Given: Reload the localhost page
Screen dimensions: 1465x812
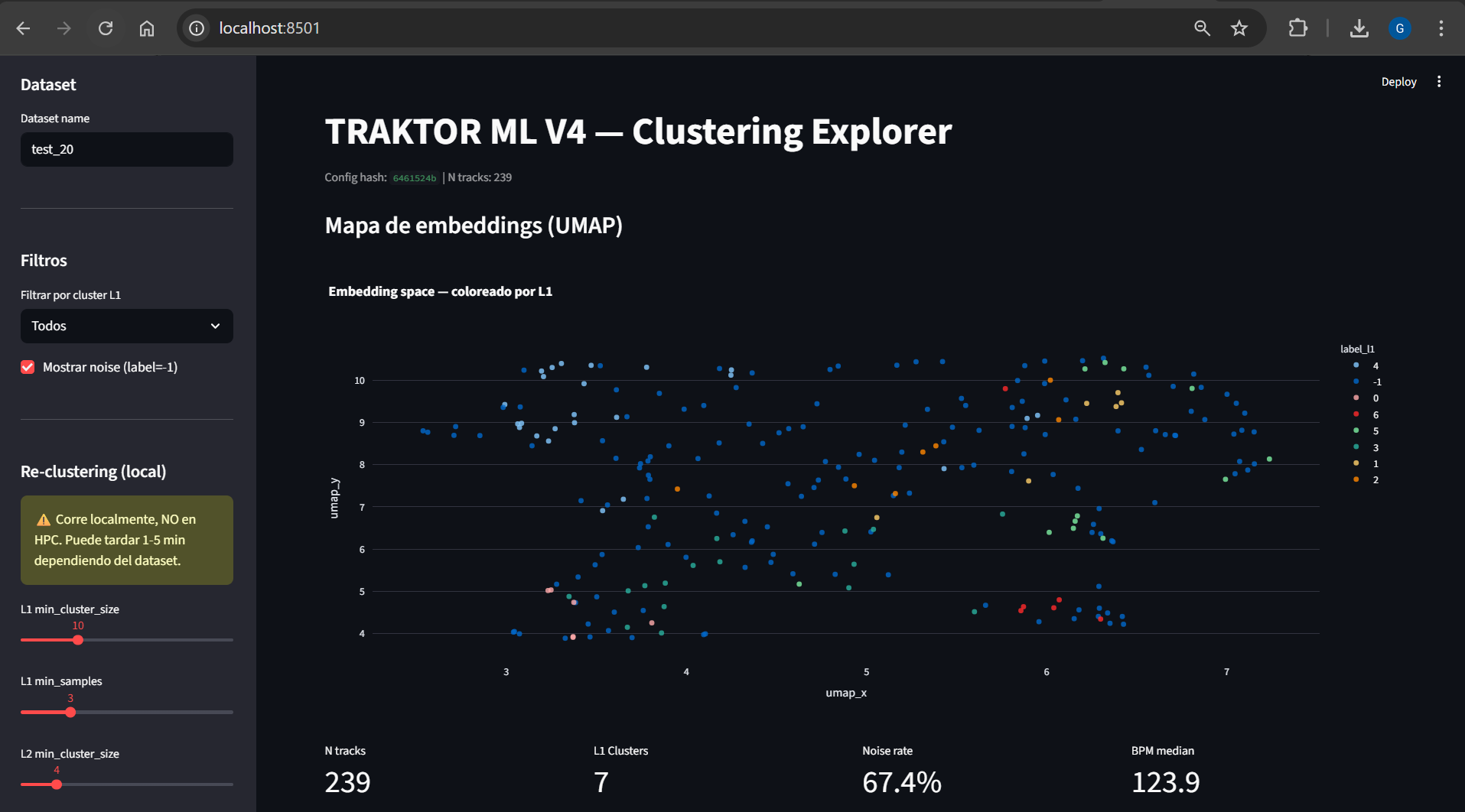Looking at the screenshot, I should coord(106,28).
